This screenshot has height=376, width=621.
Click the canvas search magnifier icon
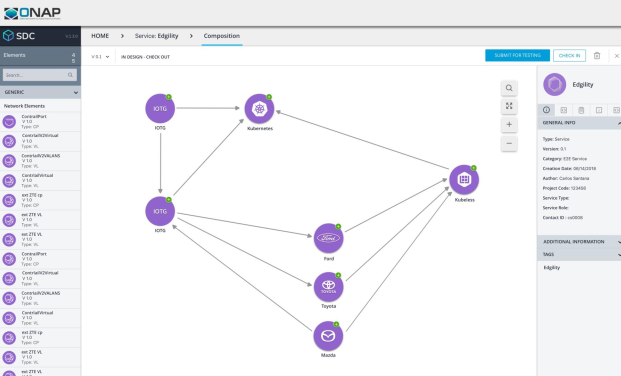coord(509,88)
